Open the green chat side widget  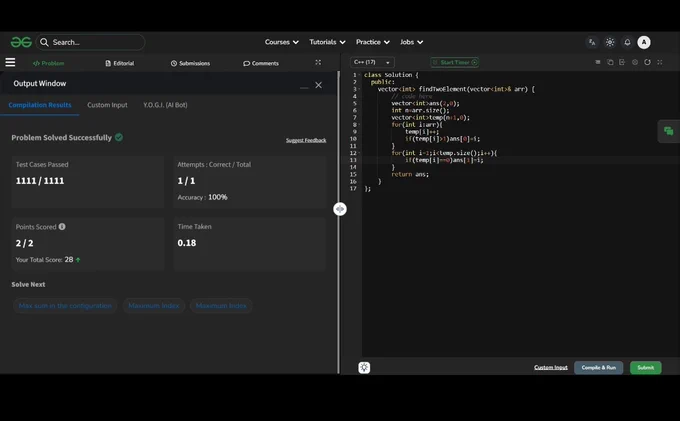(x=669, y=131)
